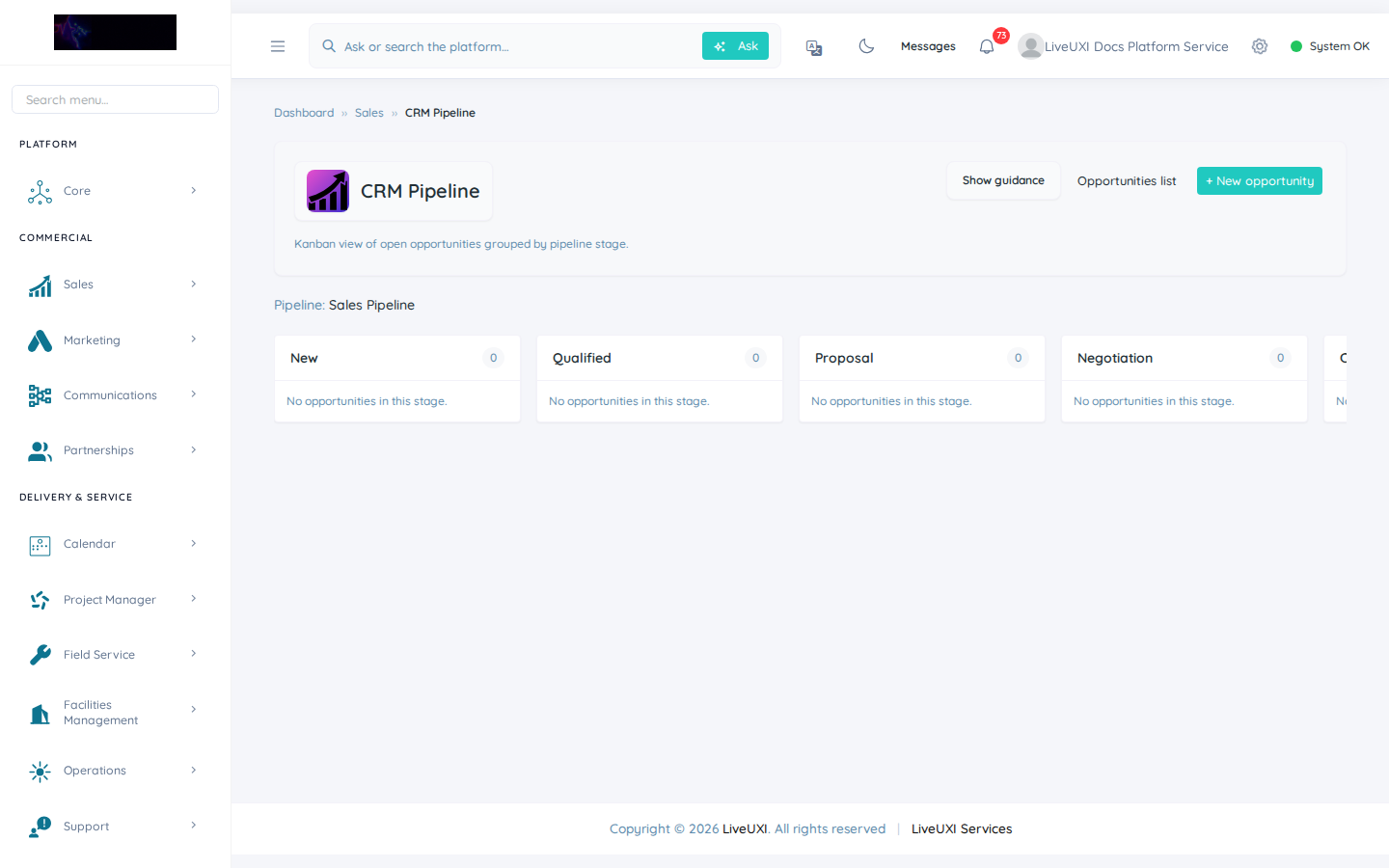Click the user avatar icon
This screenshot has width=1389, height=868.
pyautogui.click(x=1030, y=46)
